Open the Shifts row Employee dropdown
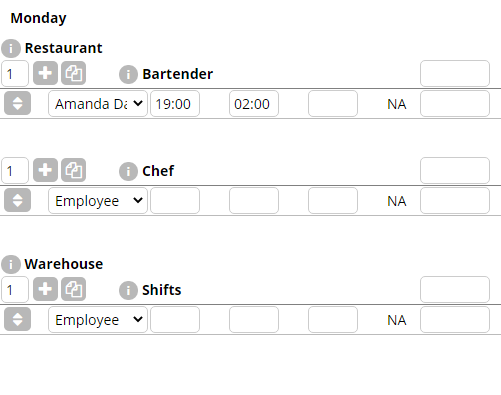Viewport: 501px width, 395px height. point(98,320)
